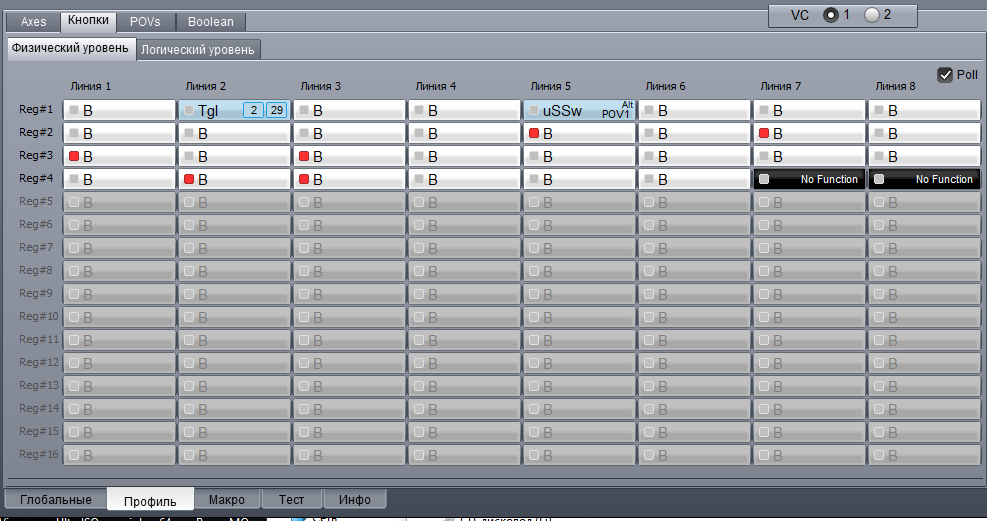Click the disabled cell in Reg#10 Линия 4
The height and width of the screenshot is (521, 987).
[x=464, y=317]
